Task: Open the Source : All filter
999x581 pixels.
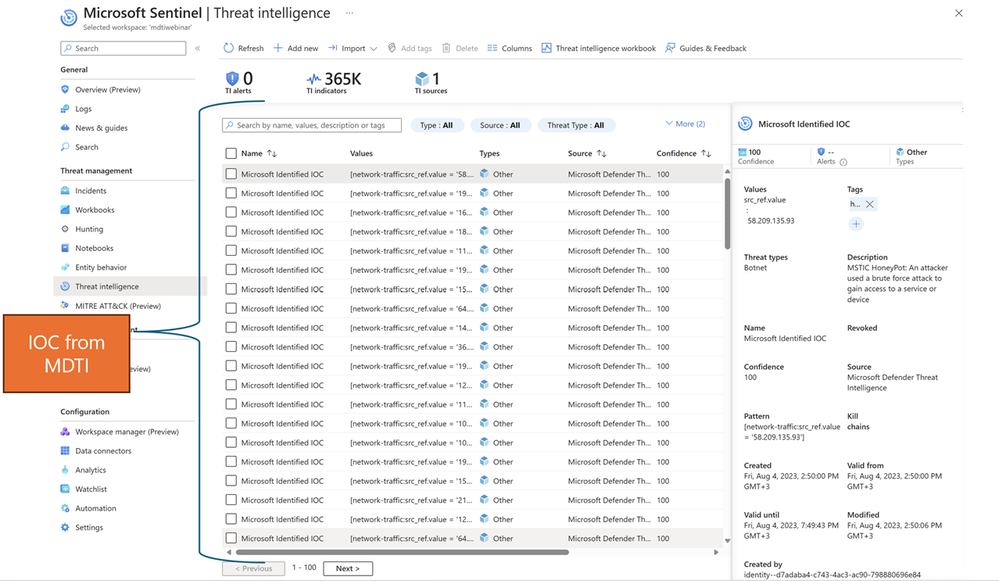Action: (x=500, y=125)
